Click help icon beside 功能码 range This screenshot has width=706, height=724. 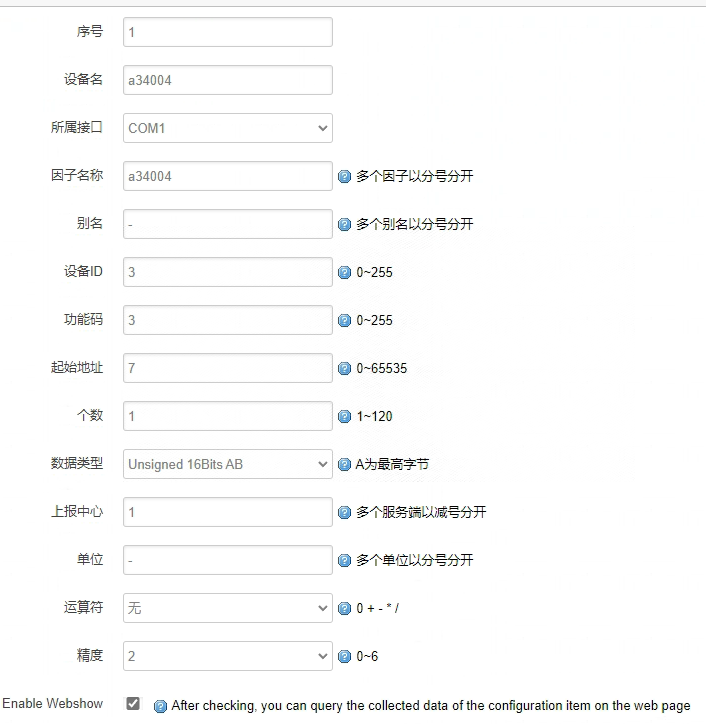(345, 321)
